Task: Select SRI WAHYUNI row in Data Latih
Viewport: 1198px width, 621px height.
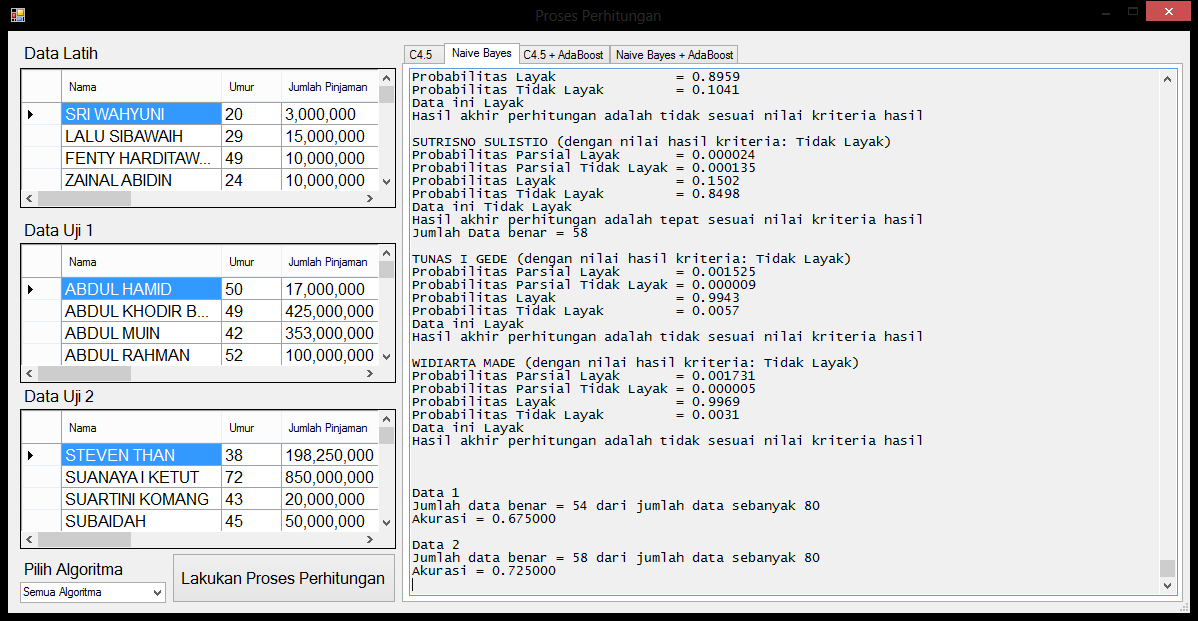Action: (x=140, y=114)
